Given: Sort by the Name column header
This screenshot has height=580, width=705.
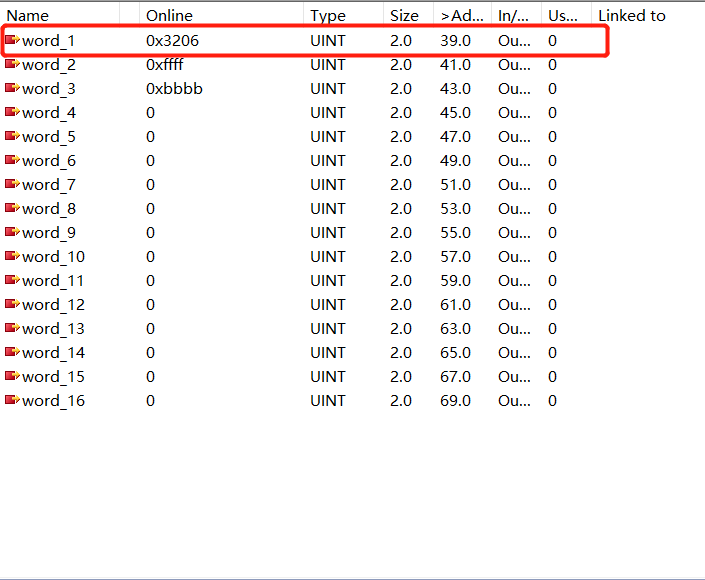Looking at the screenshot, I should [28, 16].
